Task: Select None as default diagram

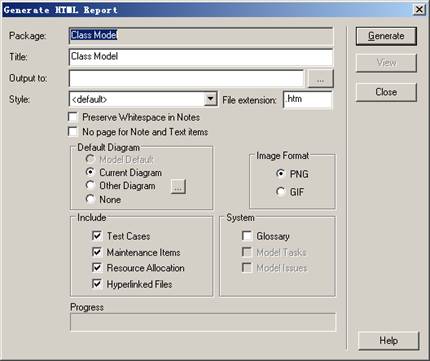Action: click(x=90, y=199)
